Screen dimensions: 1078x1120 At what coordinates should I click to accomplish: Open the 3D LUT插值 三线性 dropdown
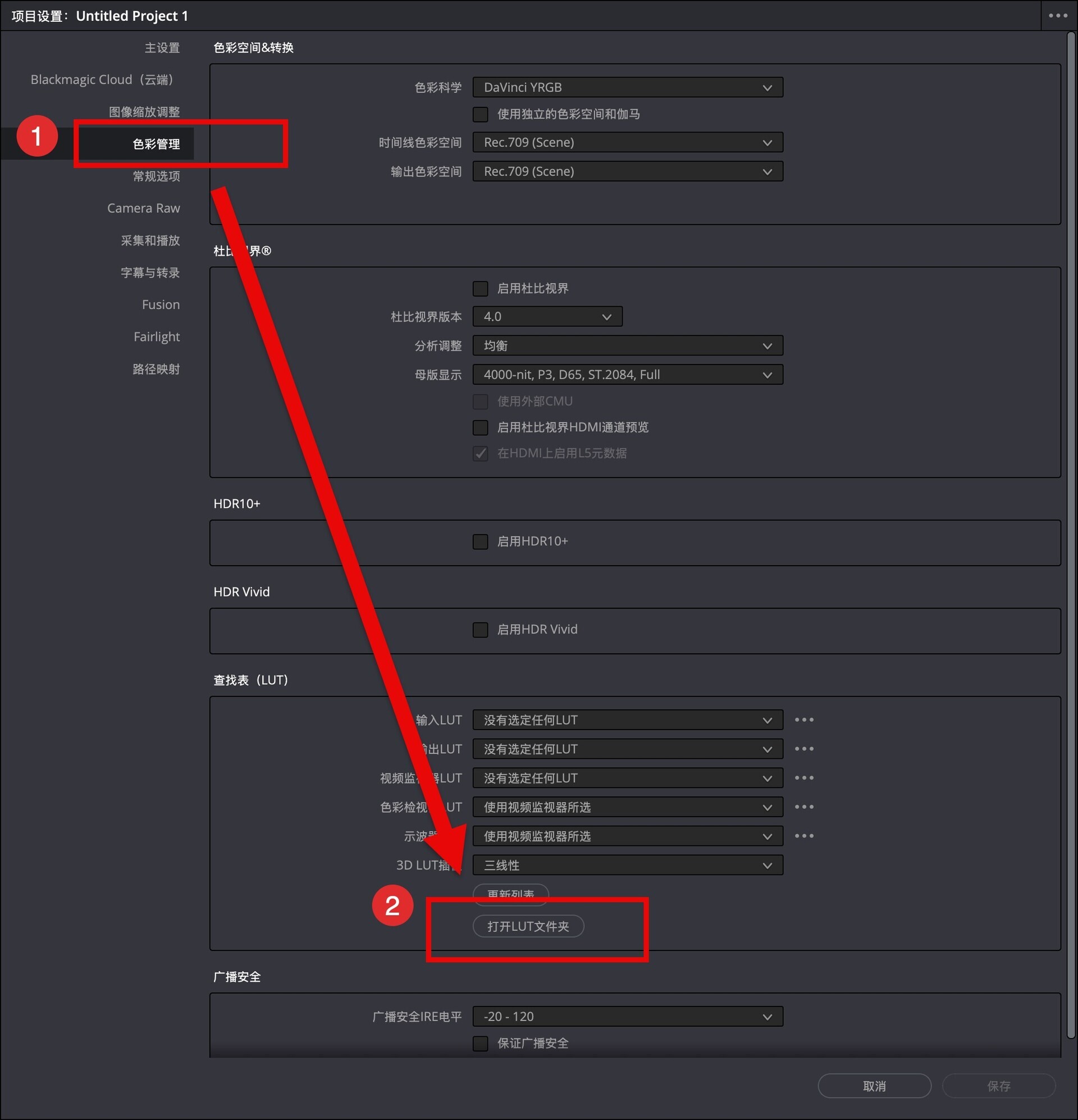click(628, 866)
